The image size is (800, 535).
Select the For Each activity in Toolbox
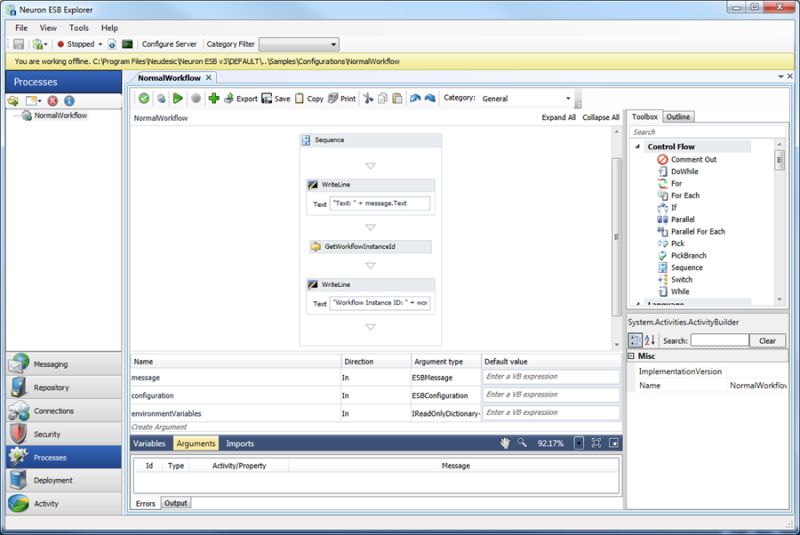point(679,195)
